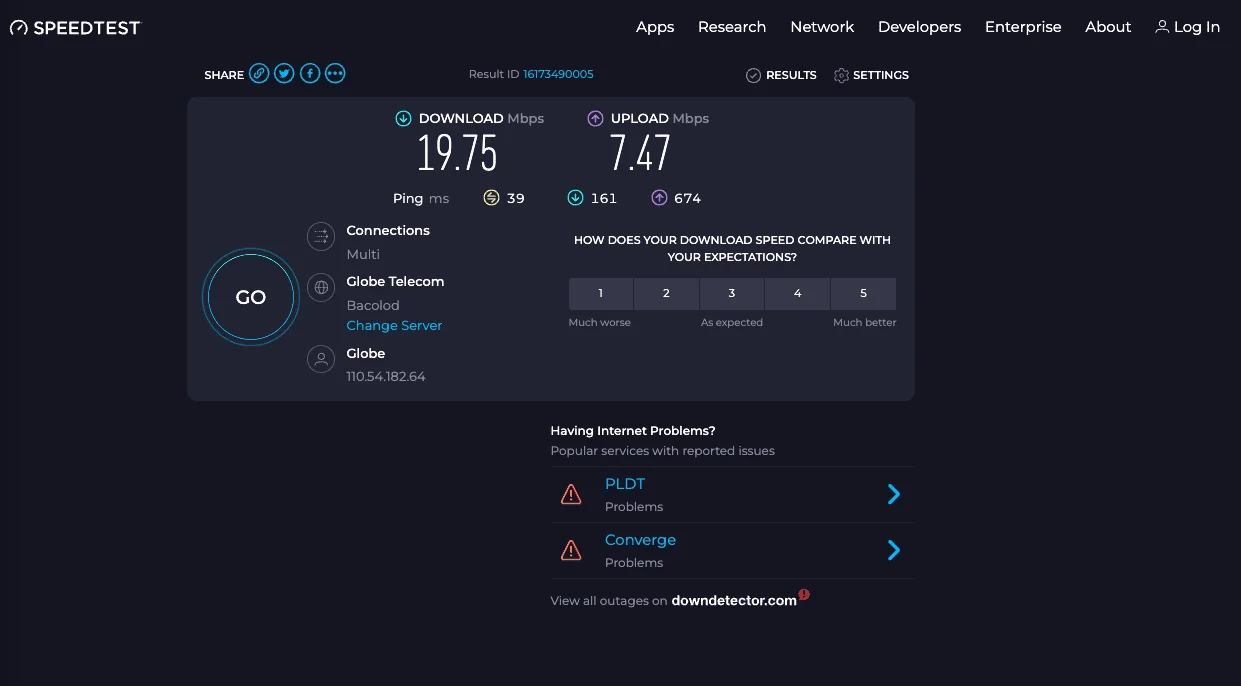Click the download arrow icon beside DOWNLOAD
This screenshot has width=1241, height=686.
pos(404,118)
